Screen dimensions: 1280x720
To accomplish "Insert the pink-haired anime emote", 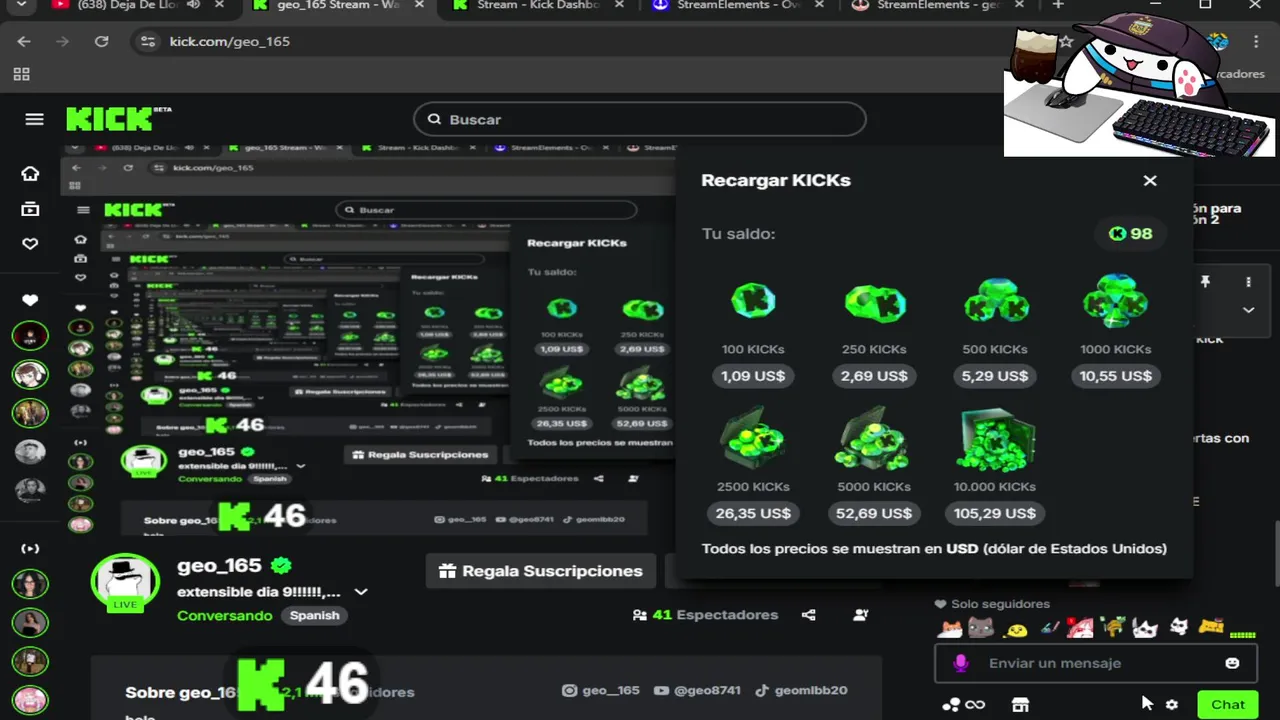I will 1080,628.
